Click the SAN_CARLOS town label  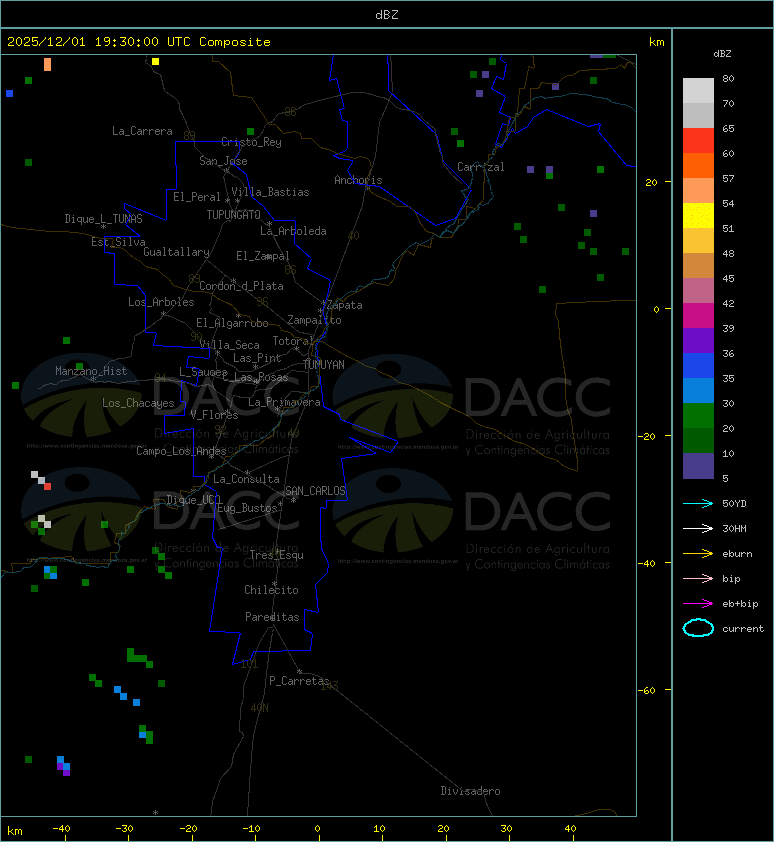pos(315,491)
